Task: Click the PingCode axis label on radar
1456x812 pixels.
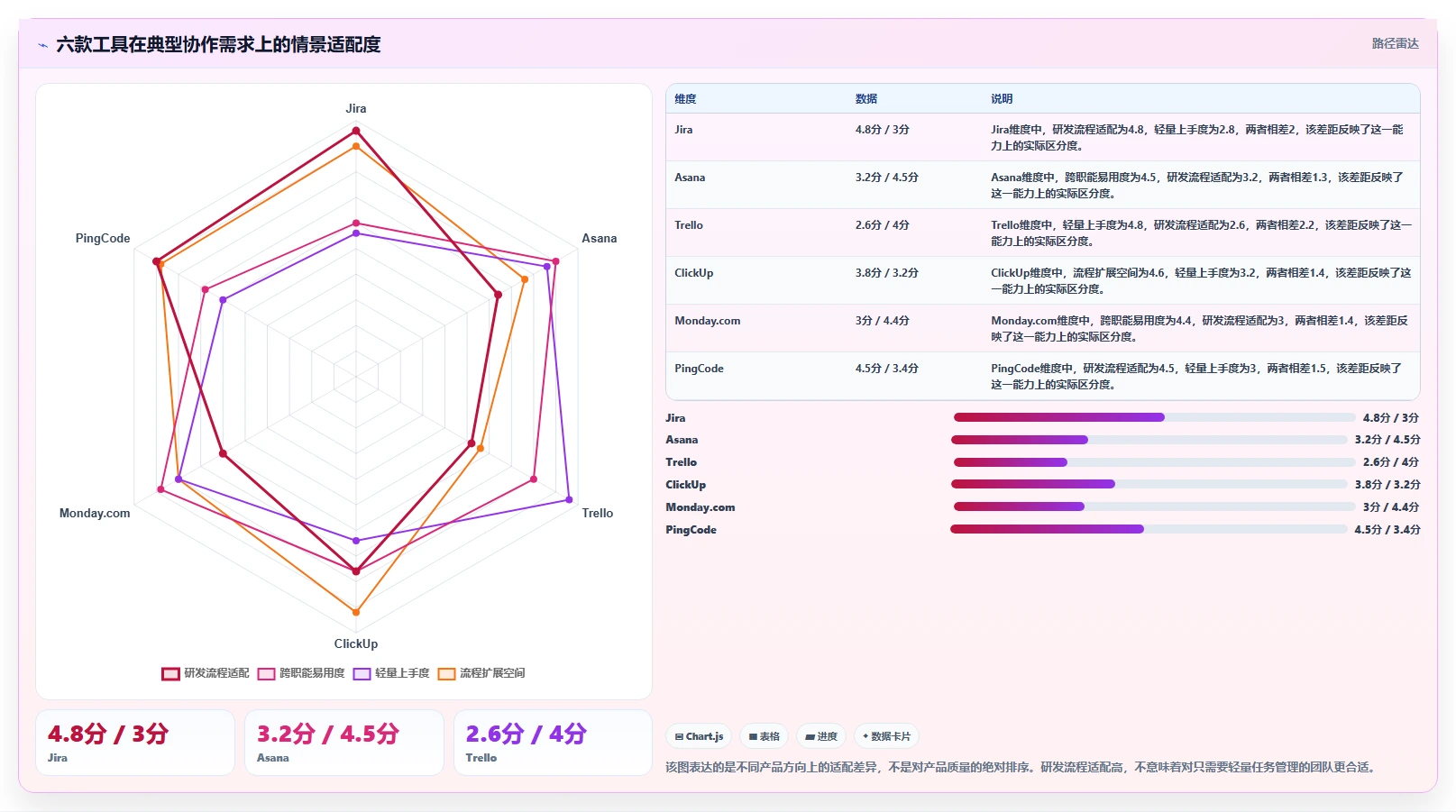Action: point(103,238)
